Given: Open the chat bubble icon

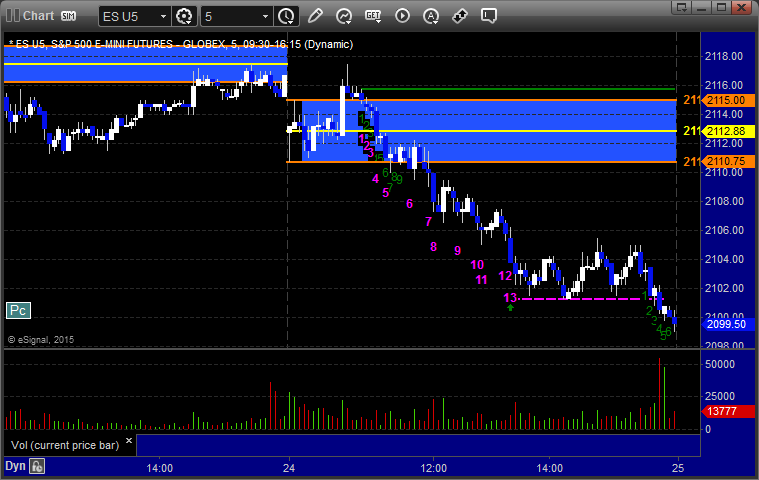Looking at the screenshot, I should click(489, 16).
